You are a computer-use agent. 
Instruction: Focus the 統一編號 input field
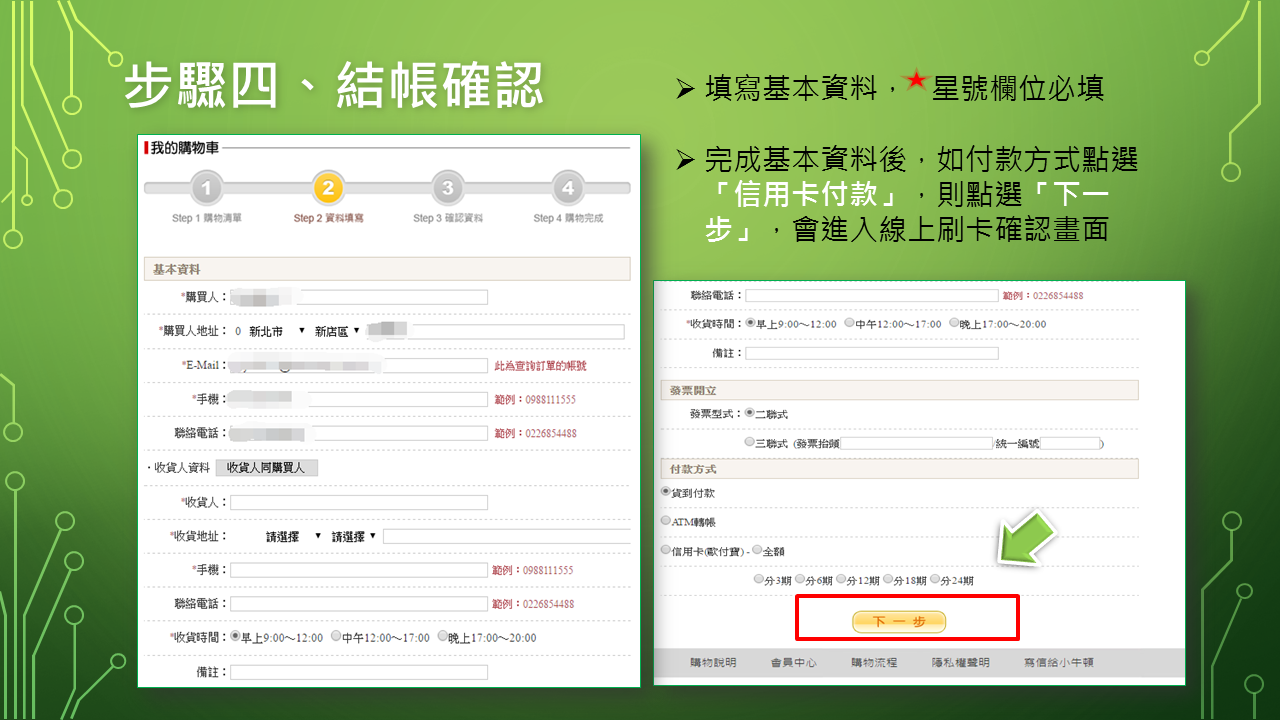point(1070,443)
